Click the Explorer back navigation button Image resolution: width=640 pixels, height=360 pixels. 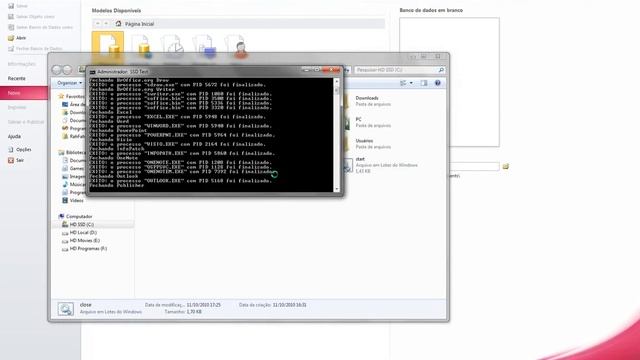coord(57,70)
